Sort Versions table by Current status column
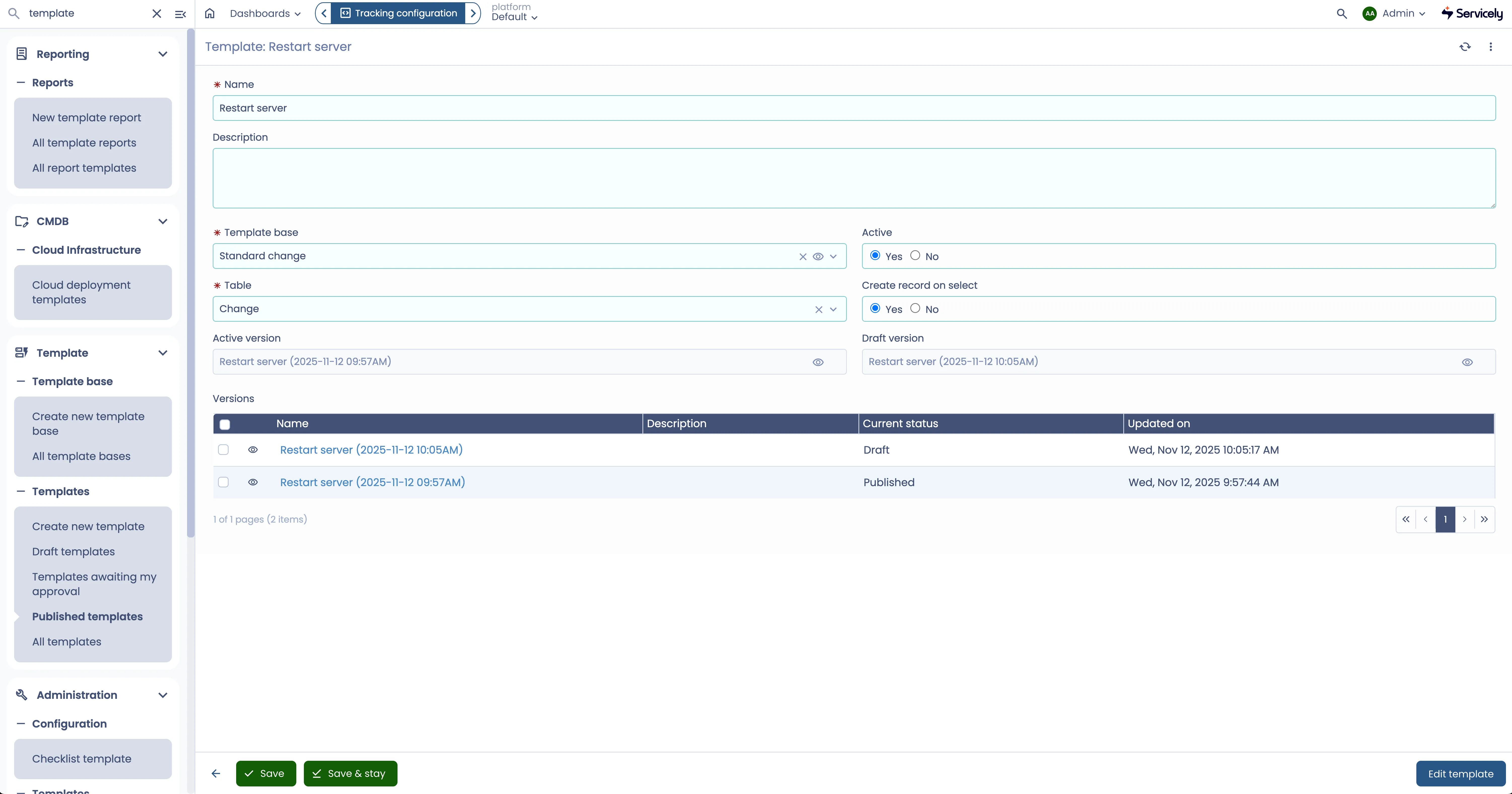 [x=901, y=424]
